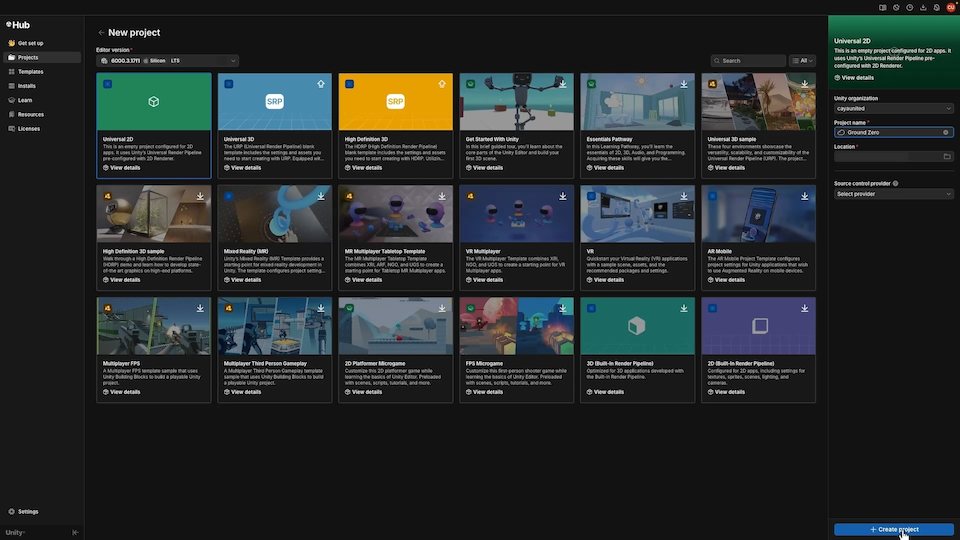
Task: Click the cloud icon in Project name field
Action: 841,132
